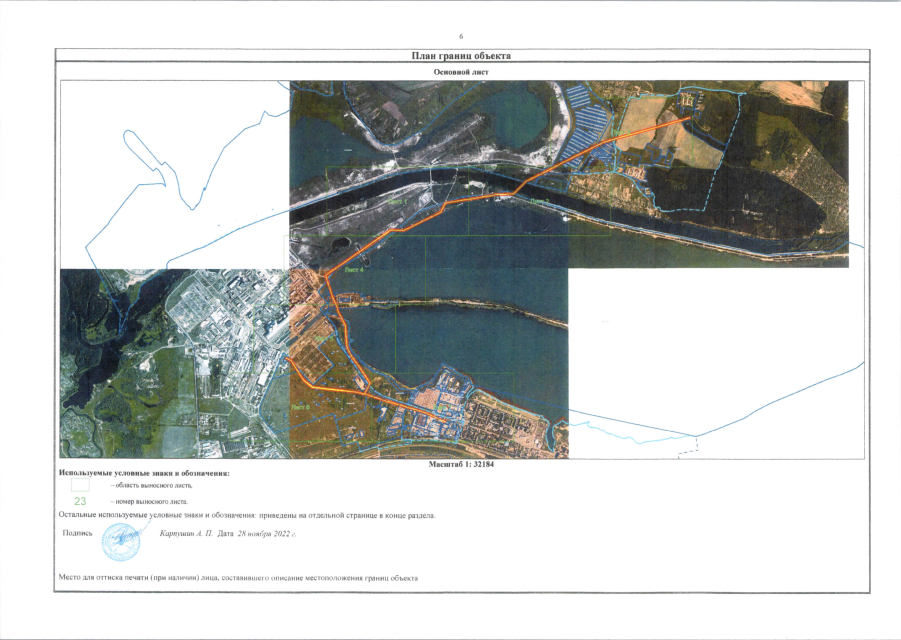Click the northeast end of the orange route
Image resolution: width=901 pixels, height=640 pixels.
pyautogui.click(x=690, y=119)
